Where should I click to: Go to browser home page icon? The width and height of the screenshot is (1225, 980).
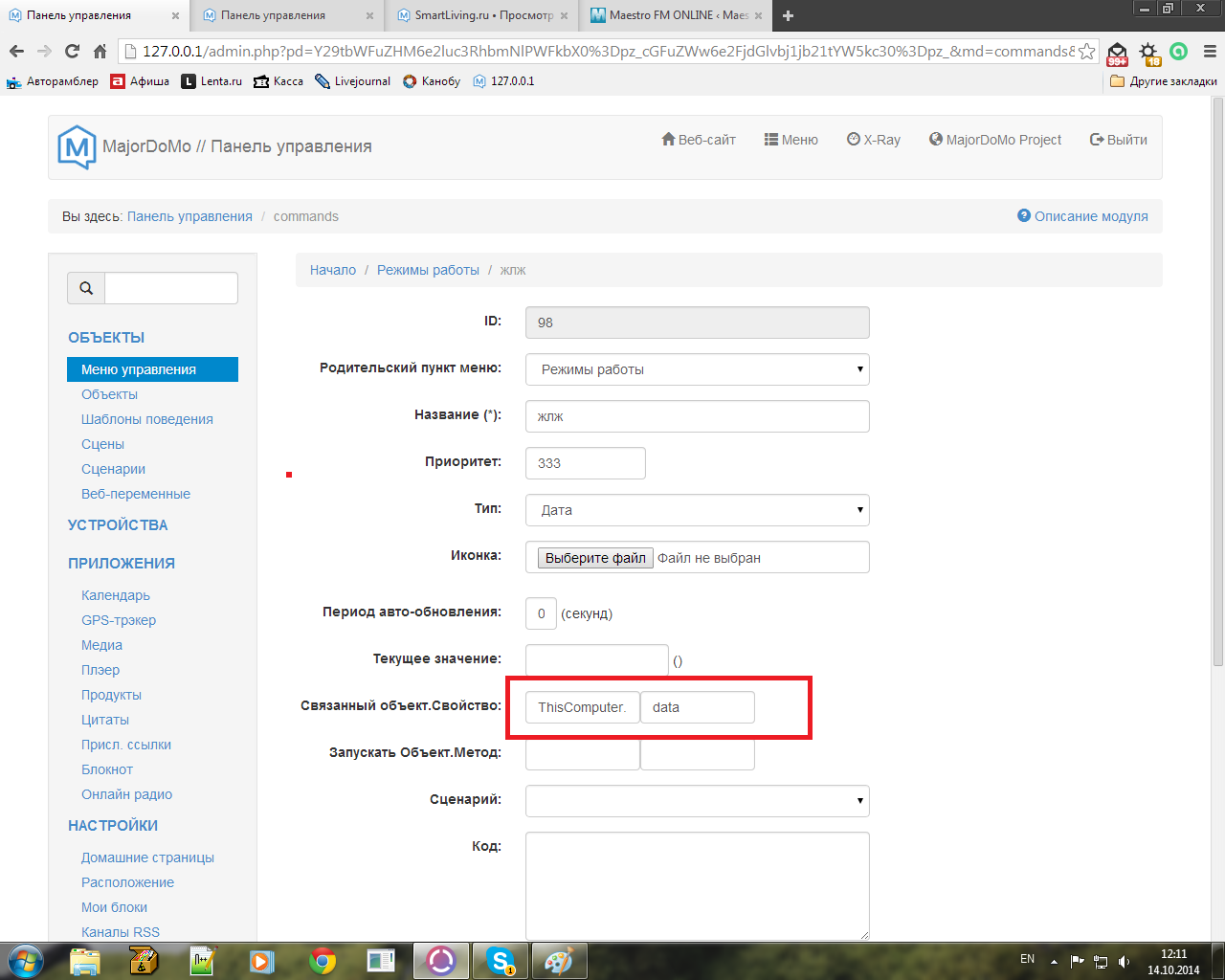pyautogui.click(x=100, y=52)
